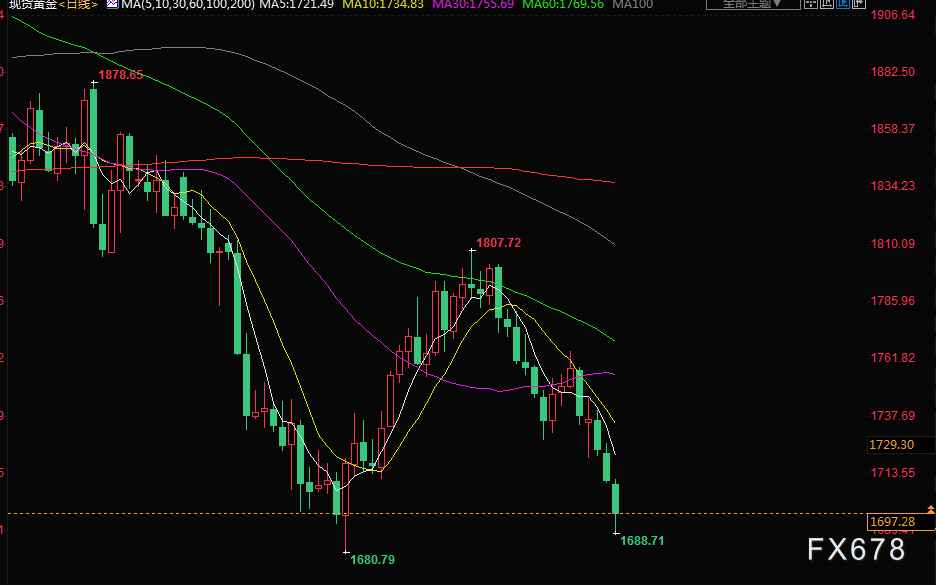
Task: Click the 1729.30 price label on axis
Action: tap(893, 444)
